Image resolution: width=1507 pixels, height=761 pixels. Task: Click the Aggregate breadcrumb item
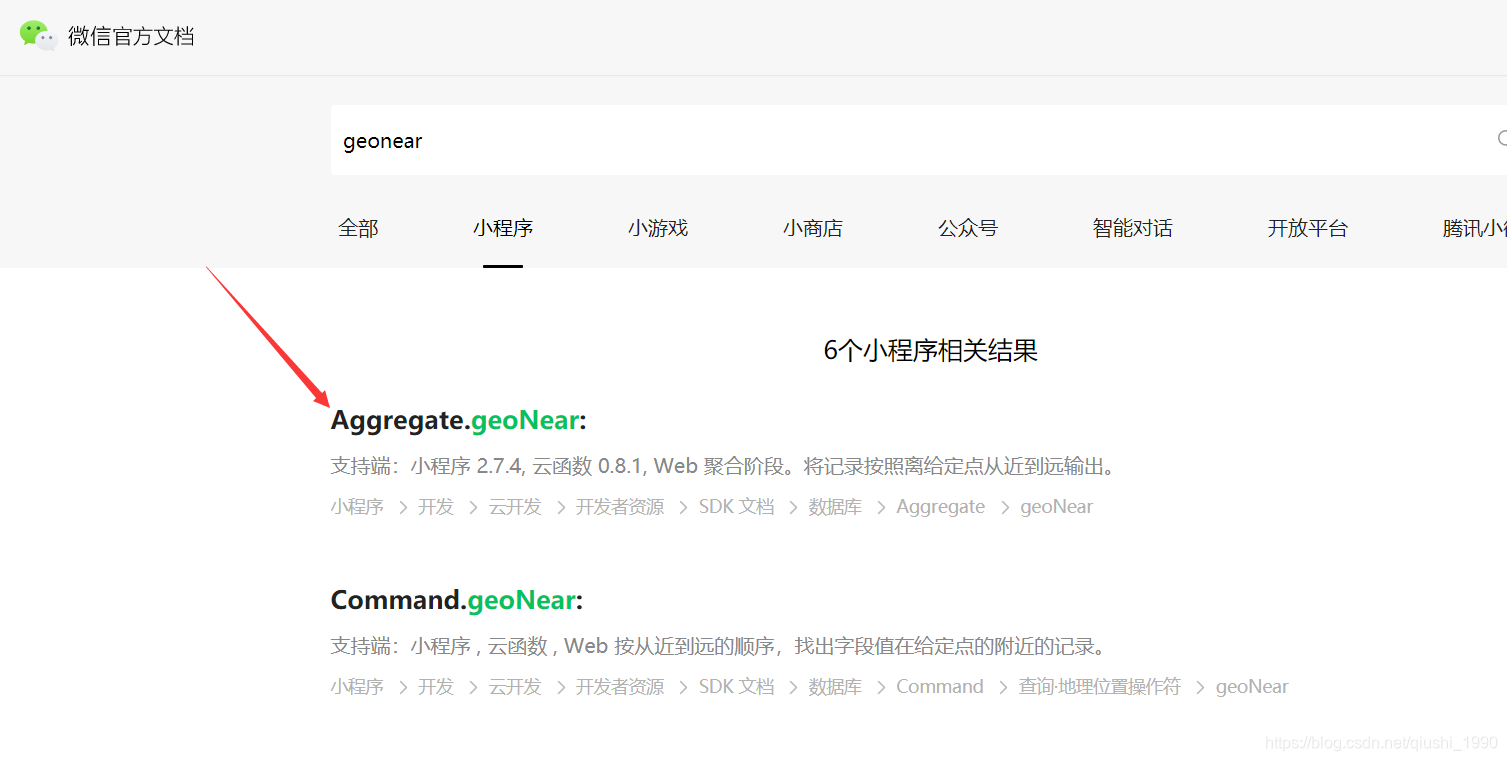pyautogui.click(x=940, y=507)
